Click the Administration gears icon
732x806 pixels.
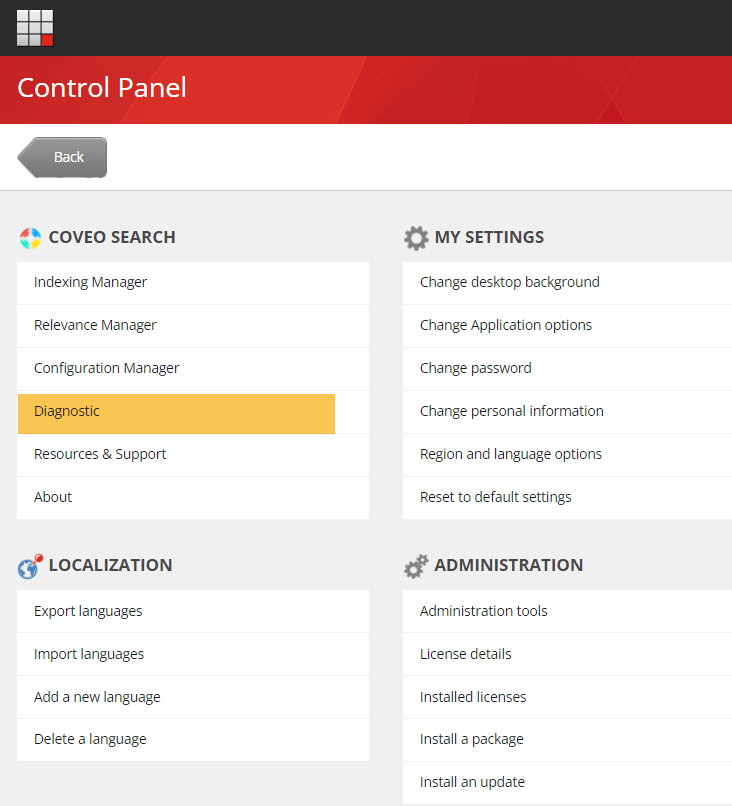[416, 566]
